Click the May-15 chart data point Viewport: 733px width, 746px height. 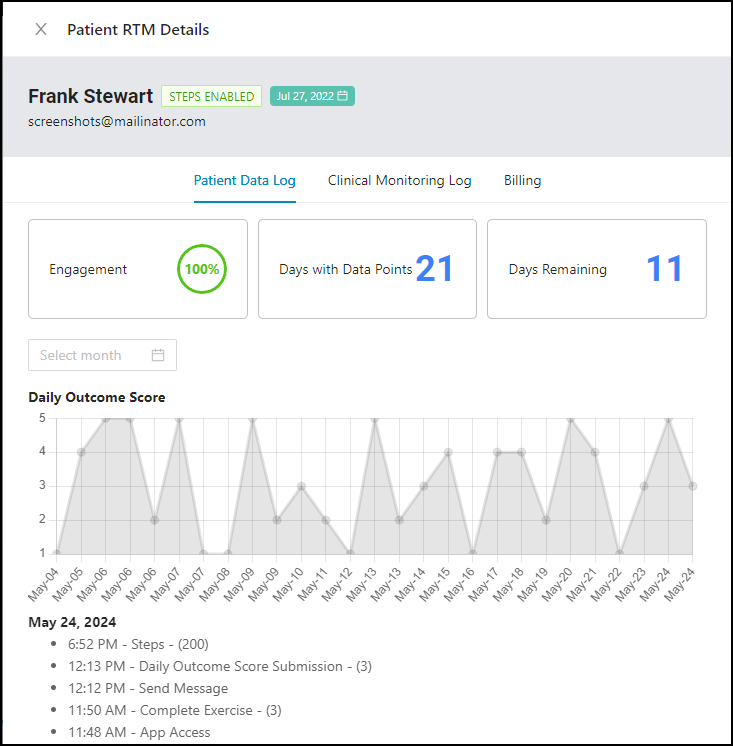tap(448, 452)
